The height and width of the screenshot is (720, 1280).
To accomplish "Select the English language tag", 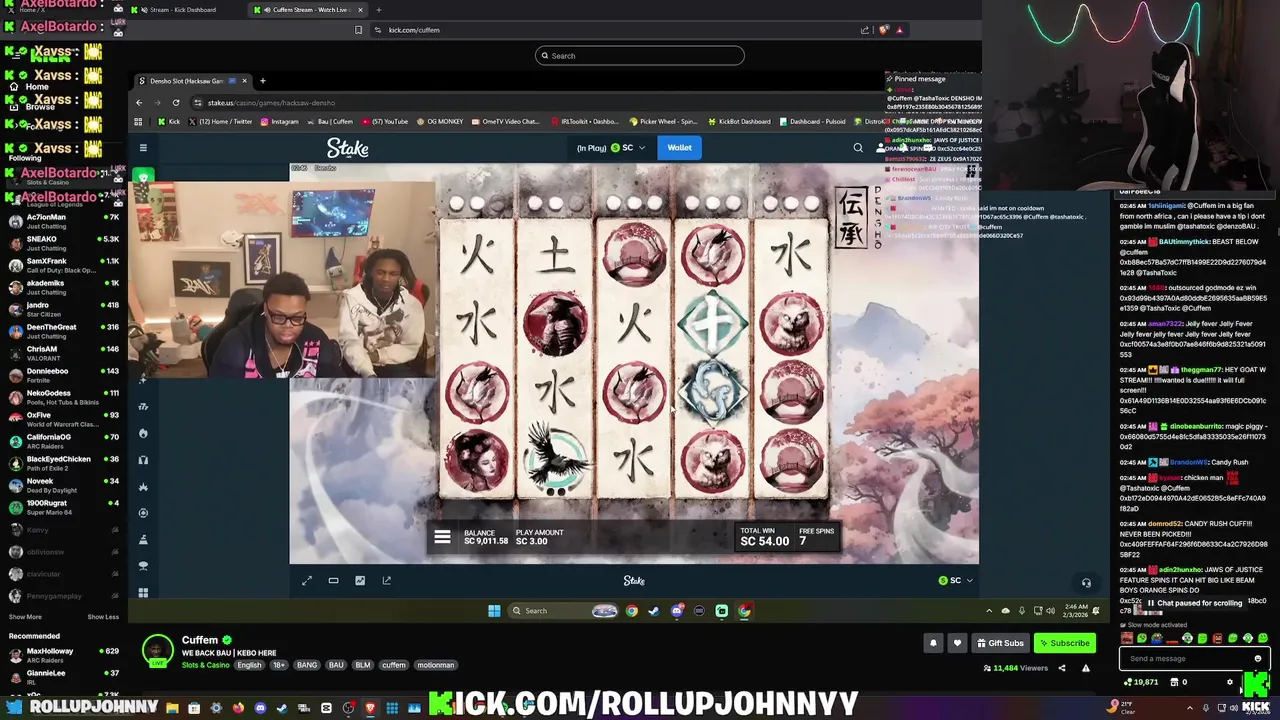I will [249, 665].
